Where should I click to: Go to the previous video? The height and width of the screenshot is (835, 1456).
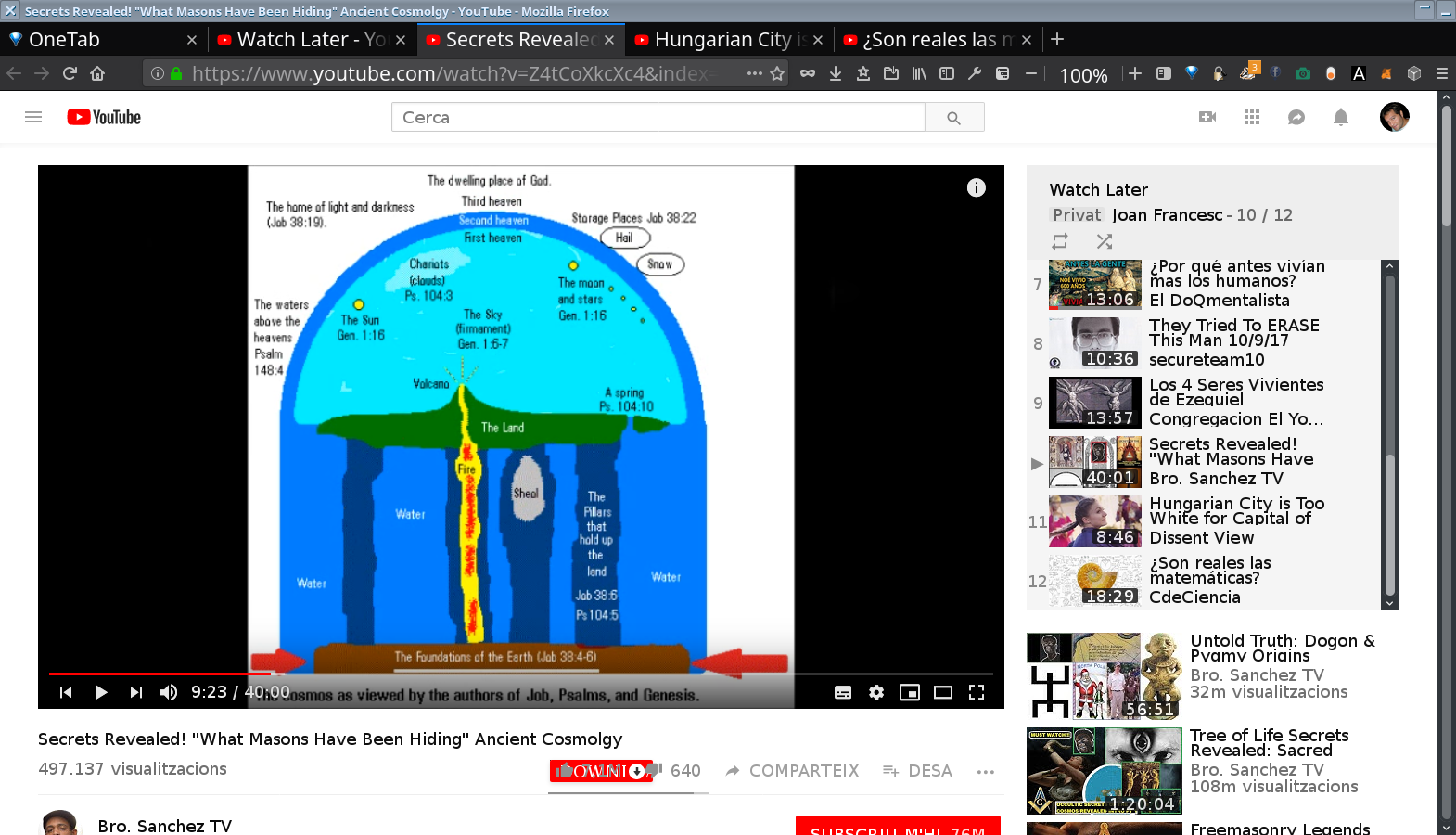(x=66, y=692)
